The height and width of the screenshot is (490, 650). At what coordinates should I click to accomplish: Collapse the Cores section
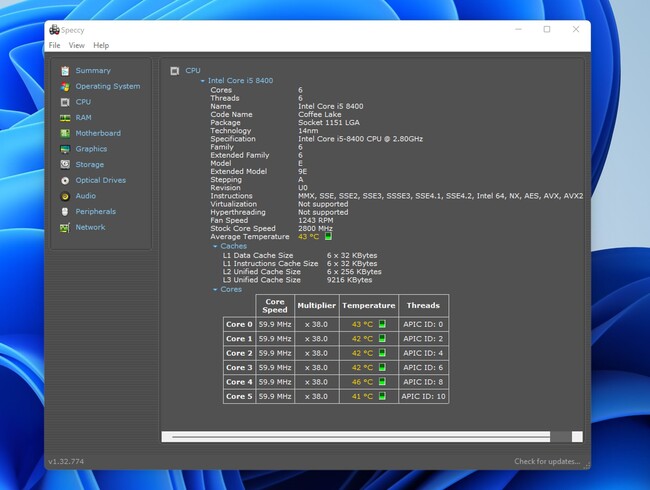(215, 290)
